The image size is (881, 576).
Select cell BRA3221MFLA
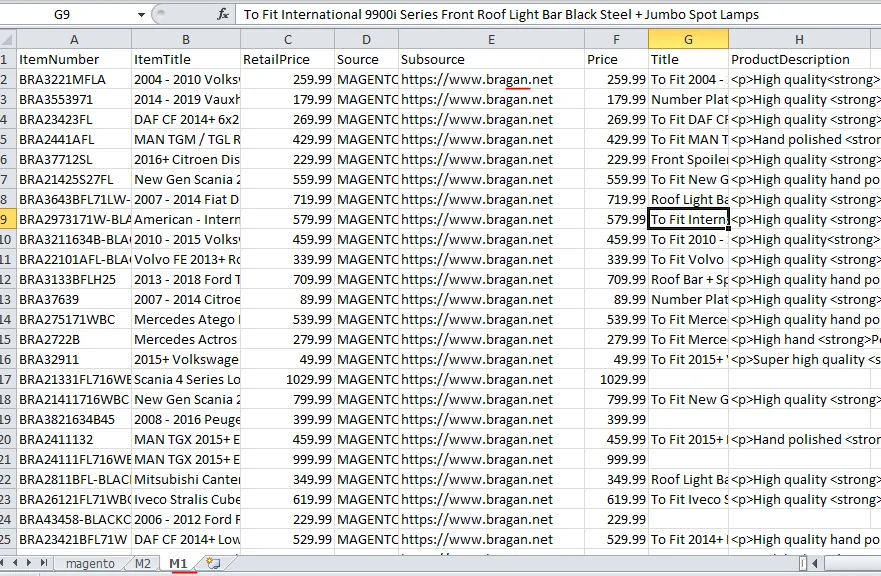[x=74, y=79]
